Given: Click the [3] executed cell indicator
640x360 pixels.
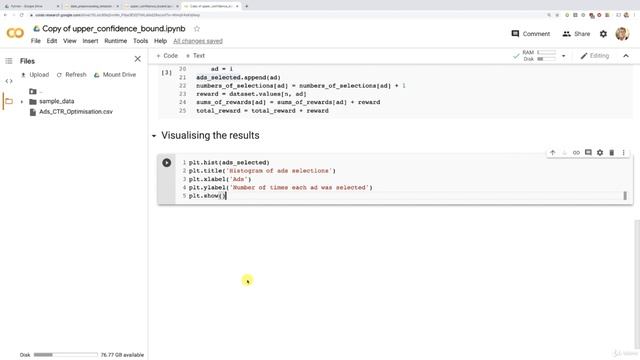Looking at the screenshot, I should (x=167, y=73).
